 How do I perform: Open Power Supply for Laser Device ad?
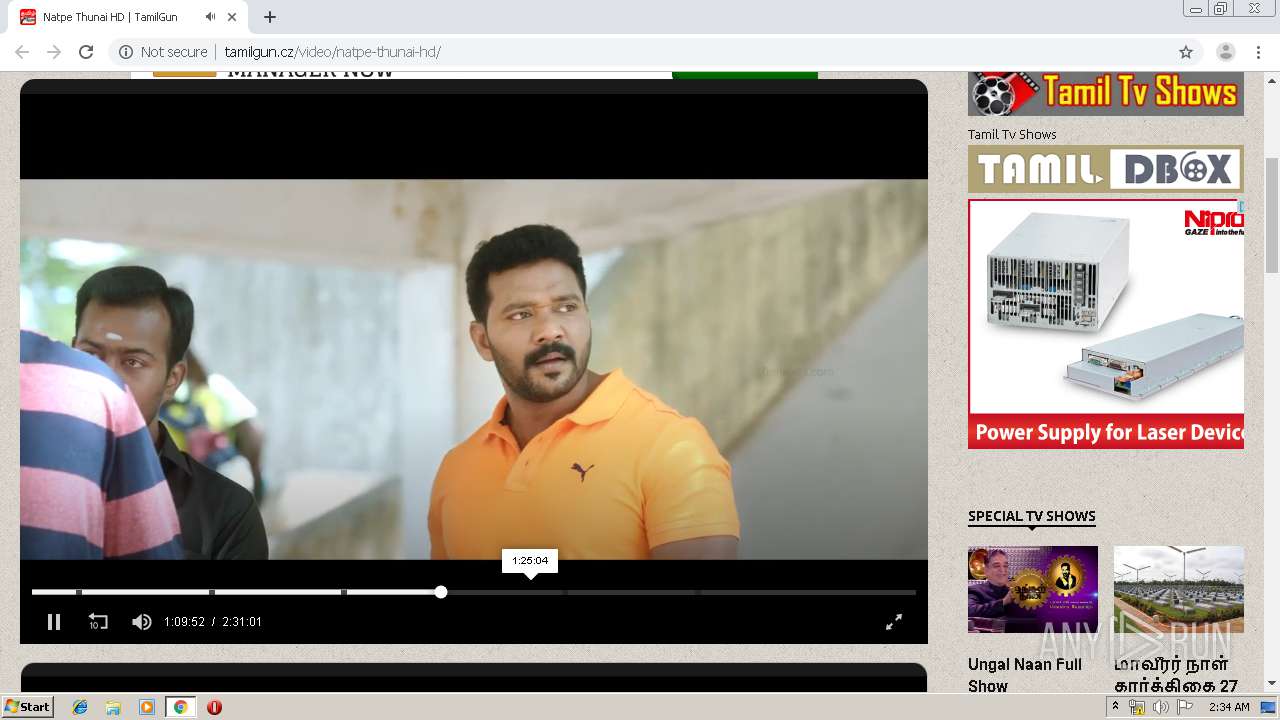pyautogui.click(x=1106, y=323)
